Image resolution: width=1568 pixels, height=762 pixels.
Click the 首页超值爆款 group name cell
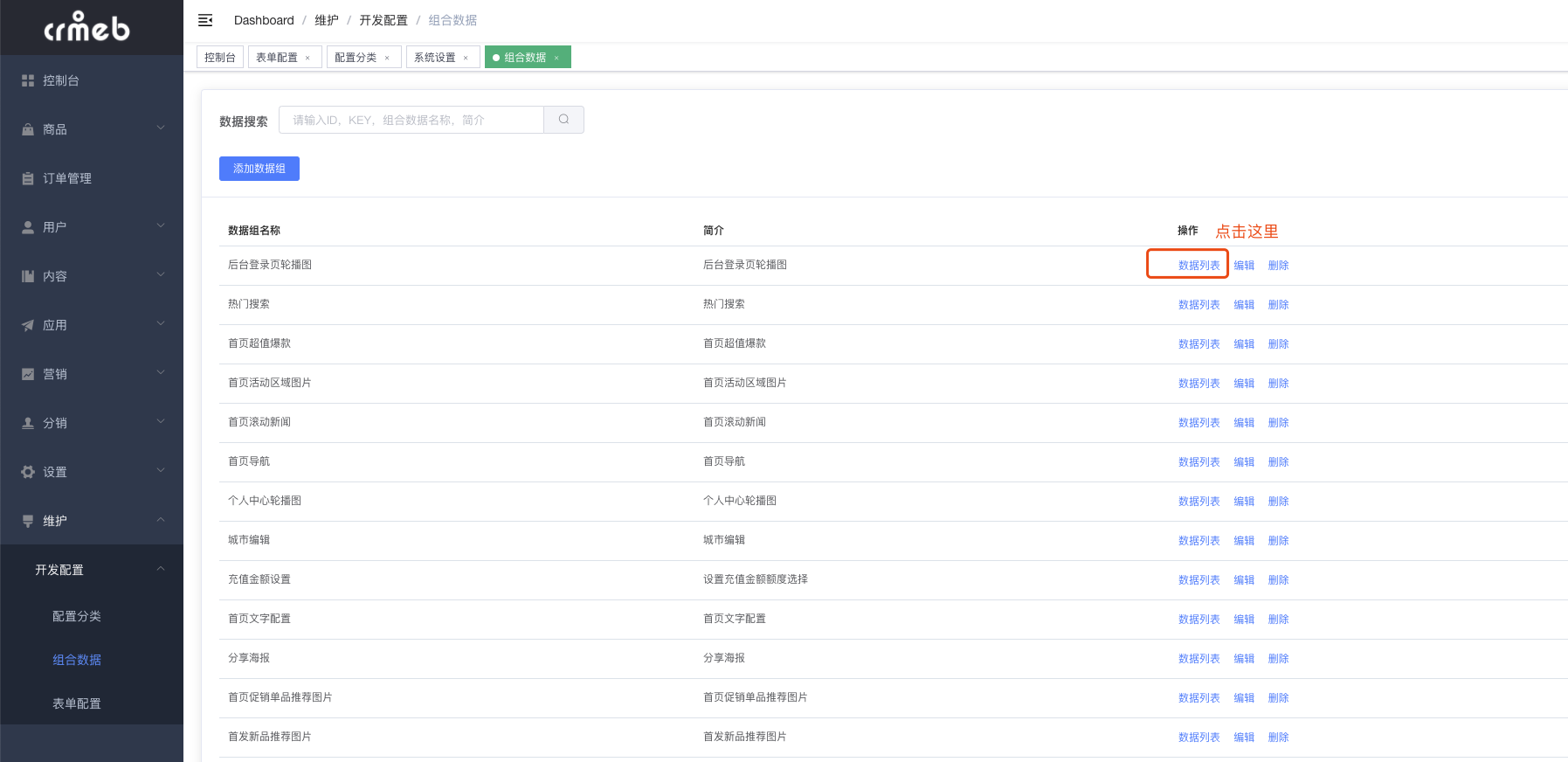coord(259,343)
